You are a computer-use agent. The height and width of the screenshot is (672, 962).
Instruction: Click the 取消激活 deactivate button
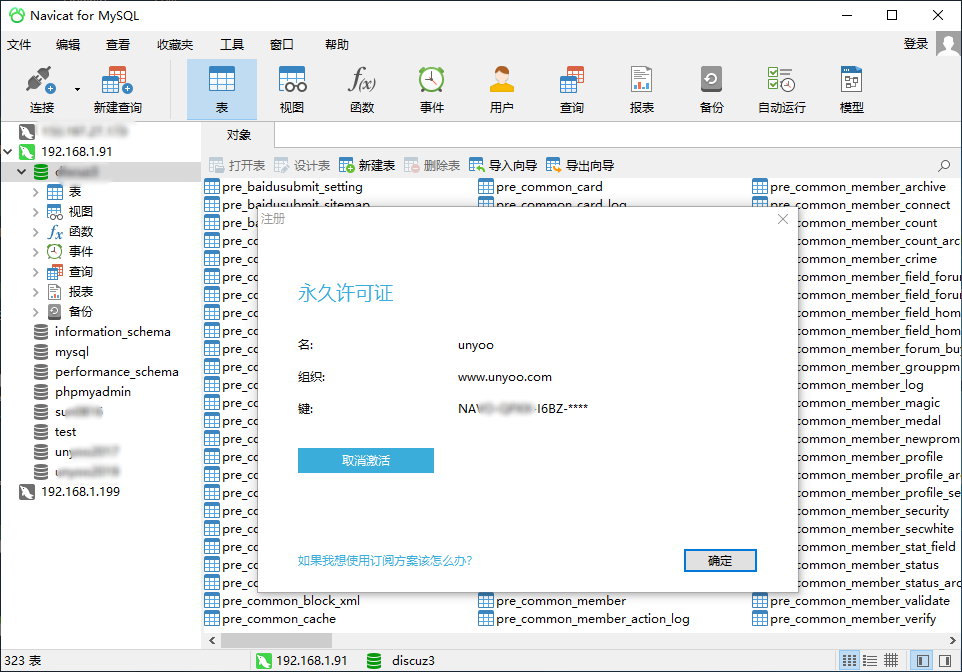366,460
